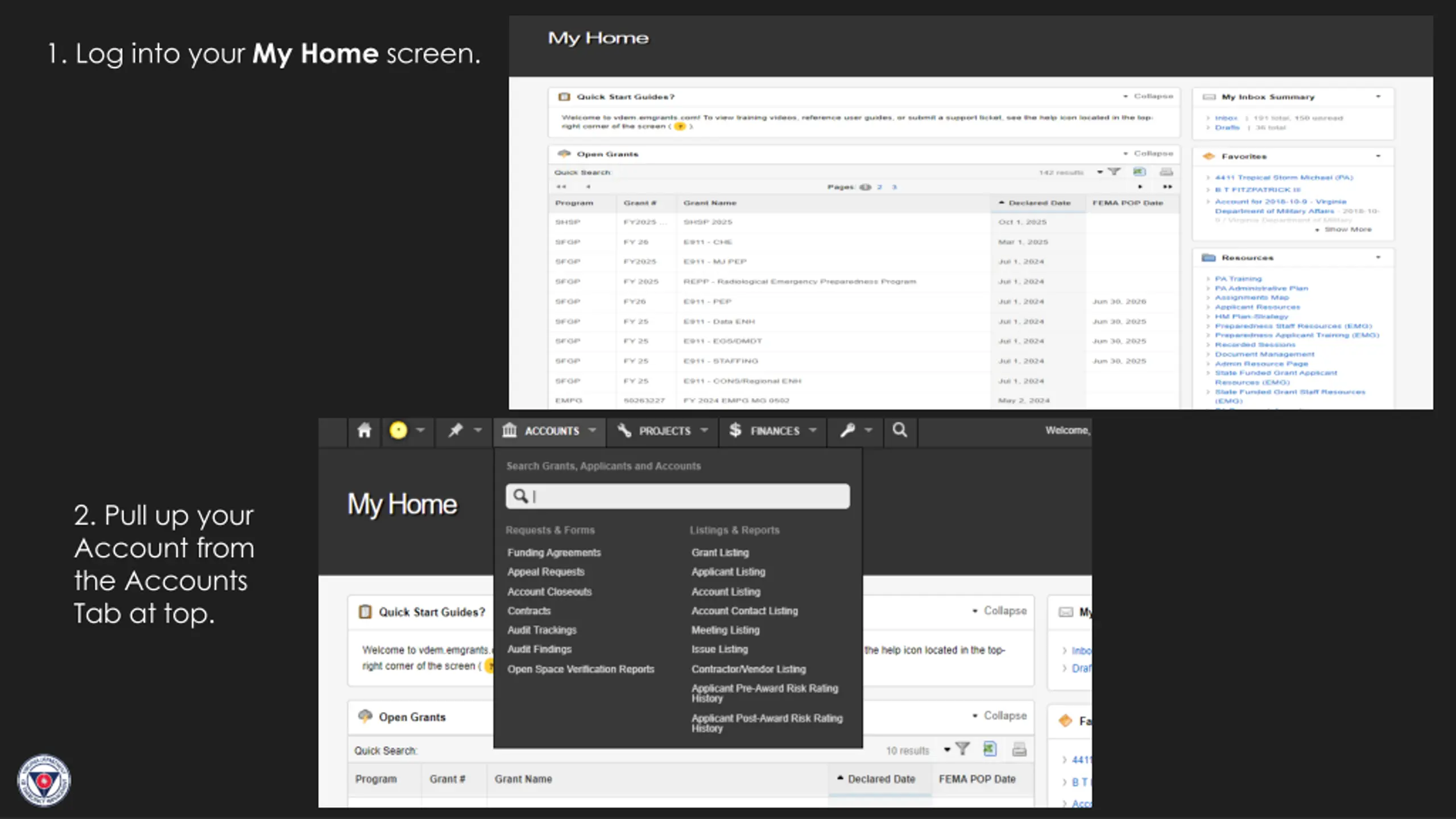Sort by the Declared Date column header

(880, 779)
